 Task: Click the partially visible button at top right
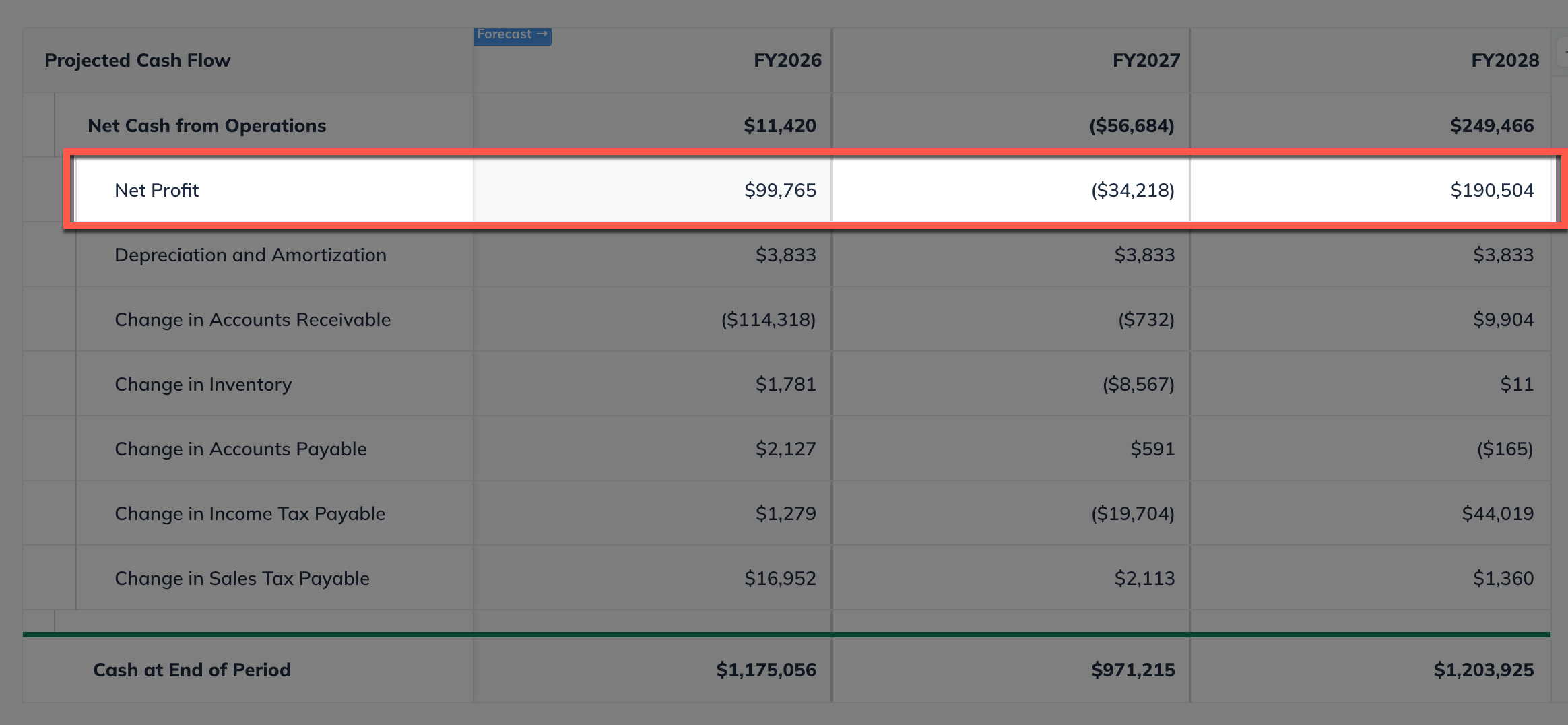click(1563, 51)
